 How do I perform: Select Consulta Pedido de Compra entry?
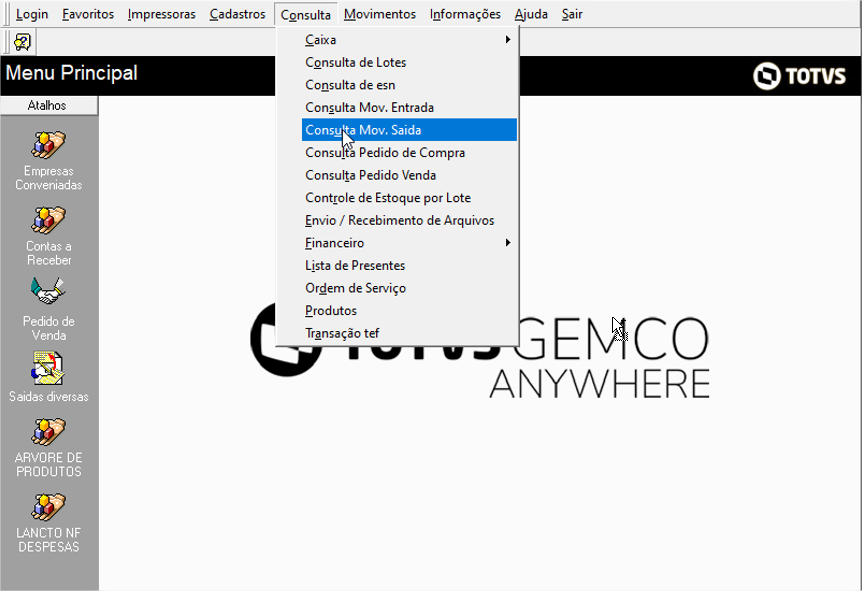point(409,152)
